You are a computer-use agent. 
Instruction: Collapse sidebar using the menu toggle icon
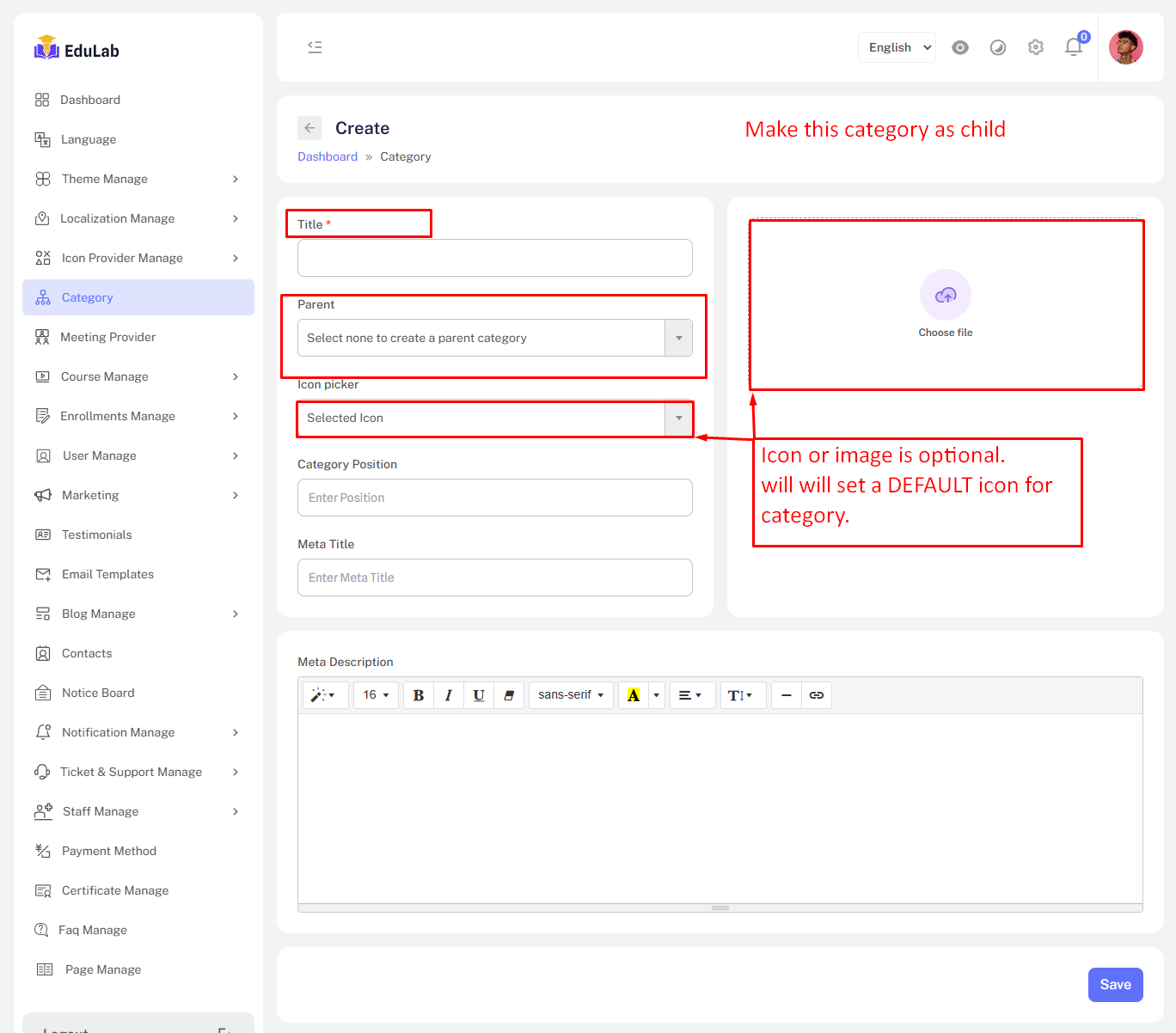(x=315, y=47)
